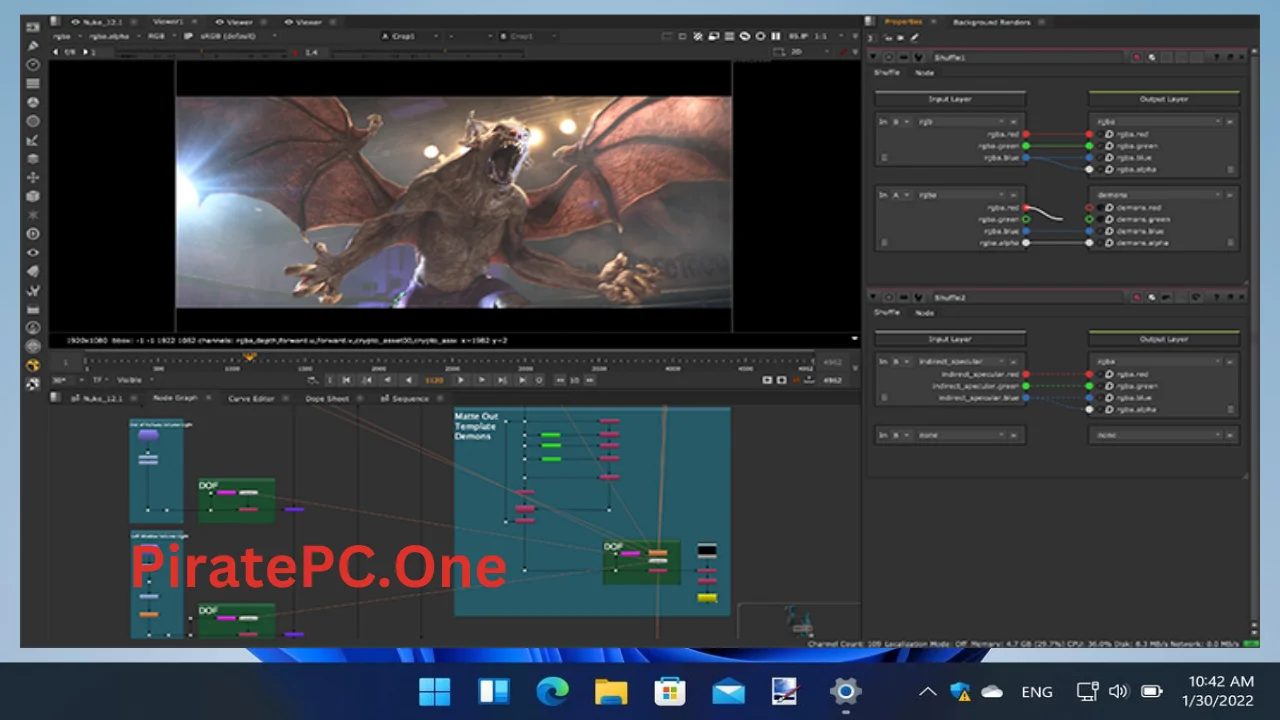Click the Windows Start button
The height and width of the screenshot is (720, 1280).
(435, 691)
